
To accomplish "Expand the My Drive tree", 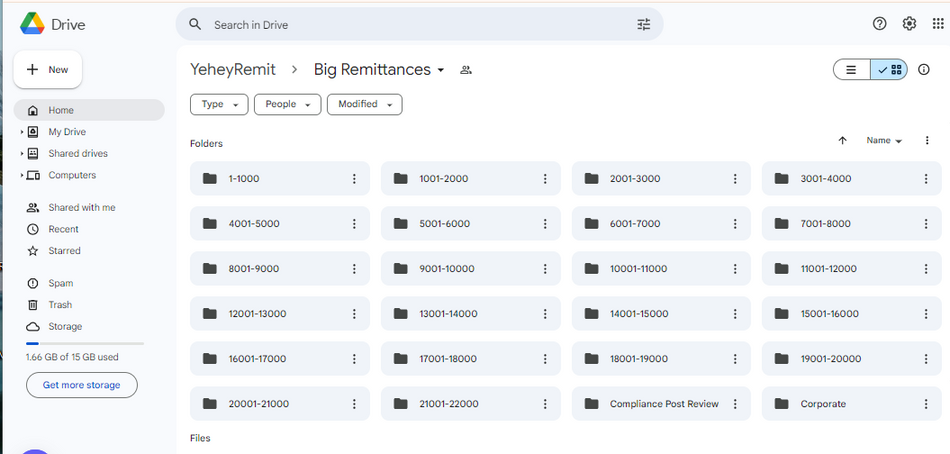I will tap(22, 132).
